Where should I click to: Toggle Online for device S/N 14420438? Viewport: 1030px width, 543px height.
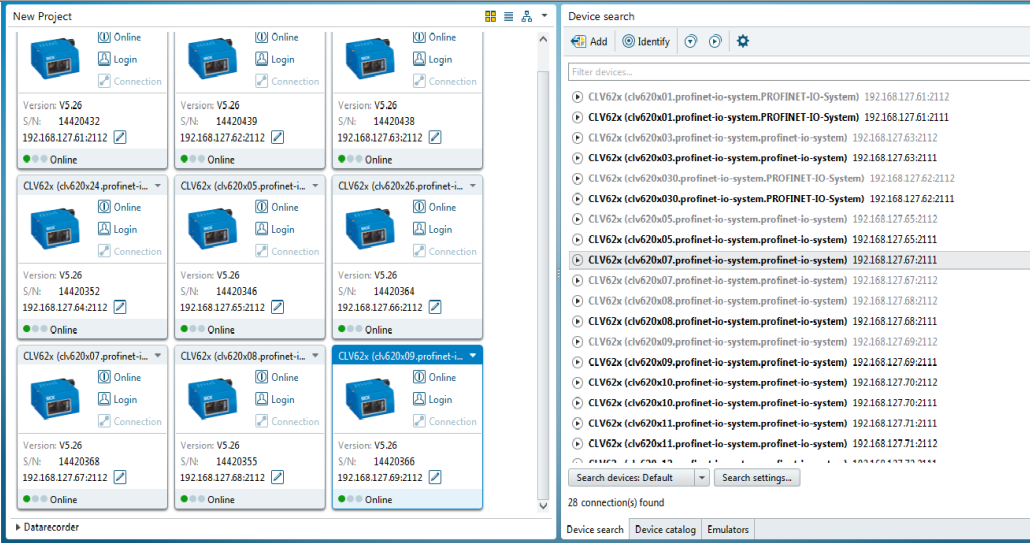pos(435,37)
